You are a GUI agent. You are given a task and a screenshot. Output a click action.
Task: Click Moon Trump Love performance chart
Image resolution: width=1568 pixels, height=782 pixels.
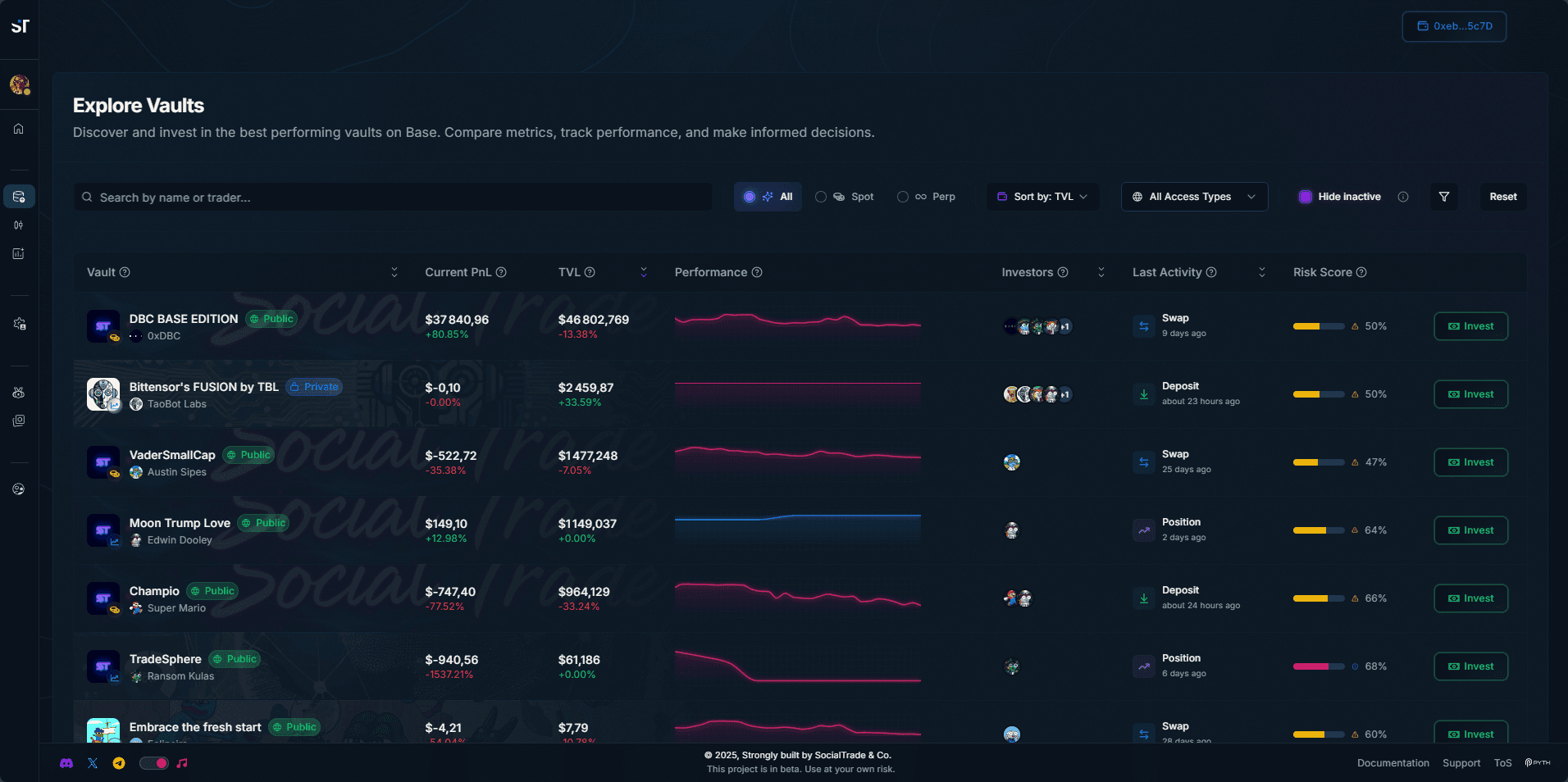coord(797,529)
